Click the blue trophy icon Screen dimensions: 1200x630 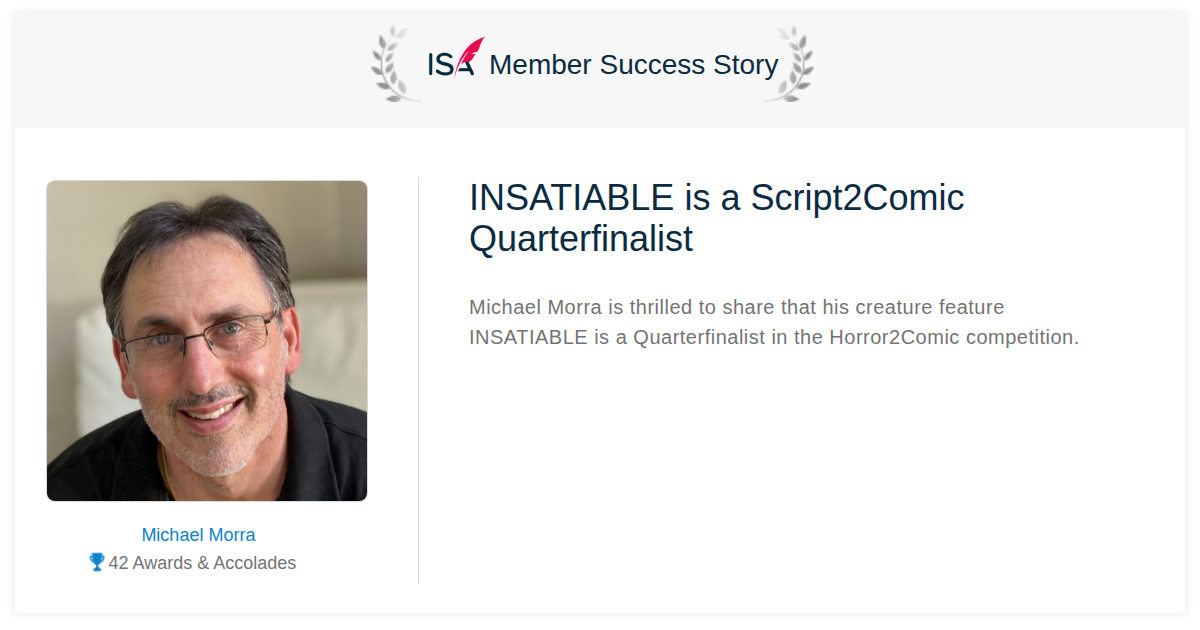[x=97, y=562]
